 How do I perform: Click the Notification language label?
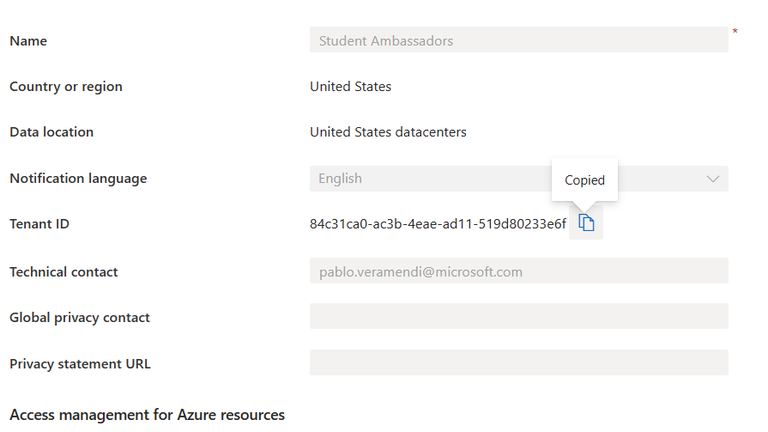point(78,179)
